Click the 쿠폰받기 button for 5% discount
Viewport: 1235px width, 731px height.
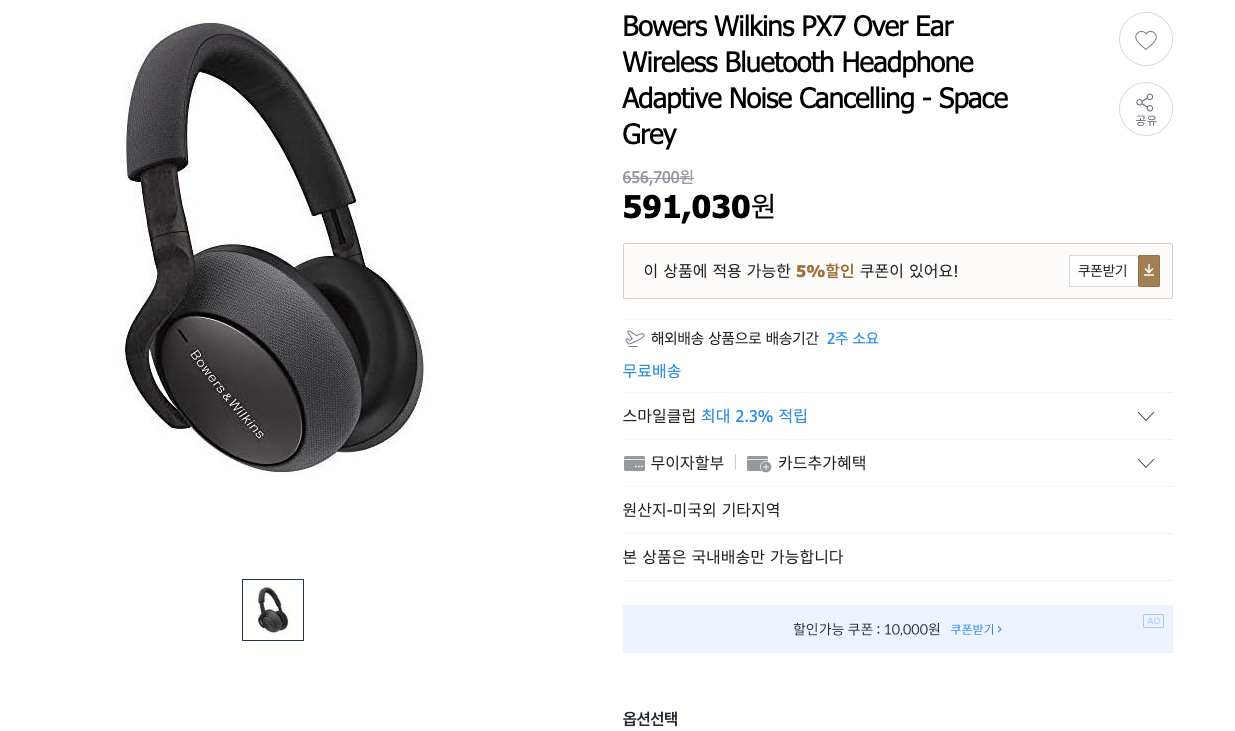click(1103, 271)
